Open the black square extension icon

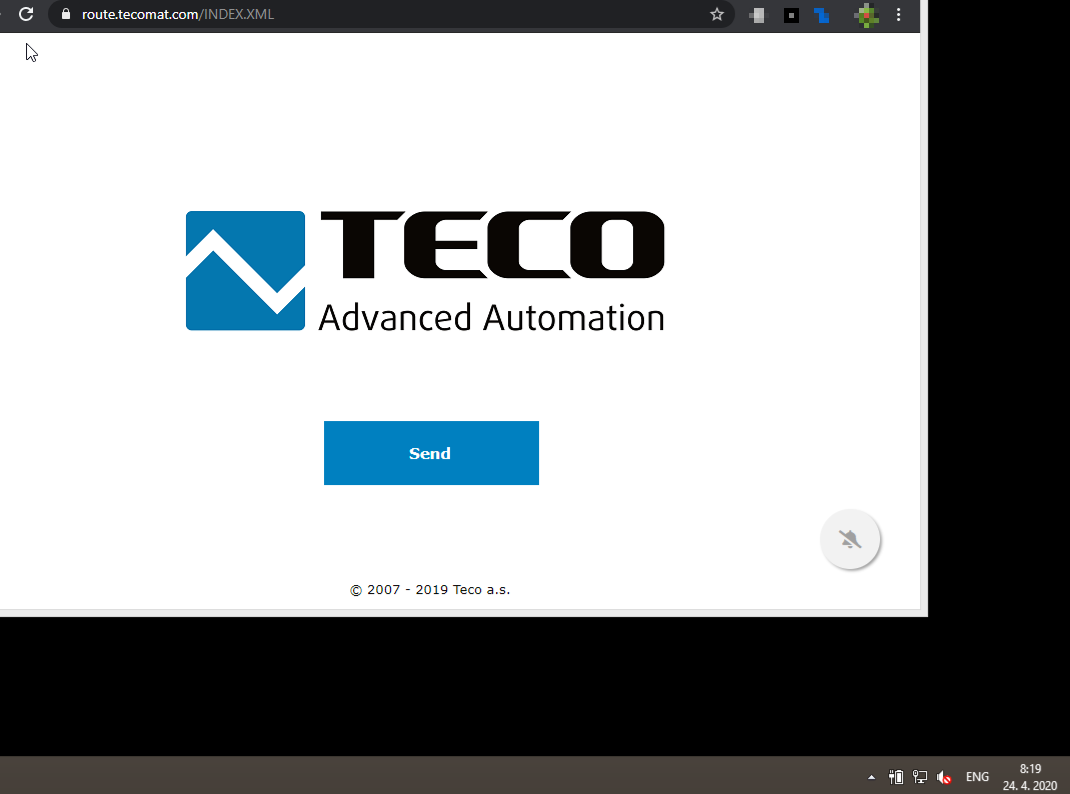point(791,15)
